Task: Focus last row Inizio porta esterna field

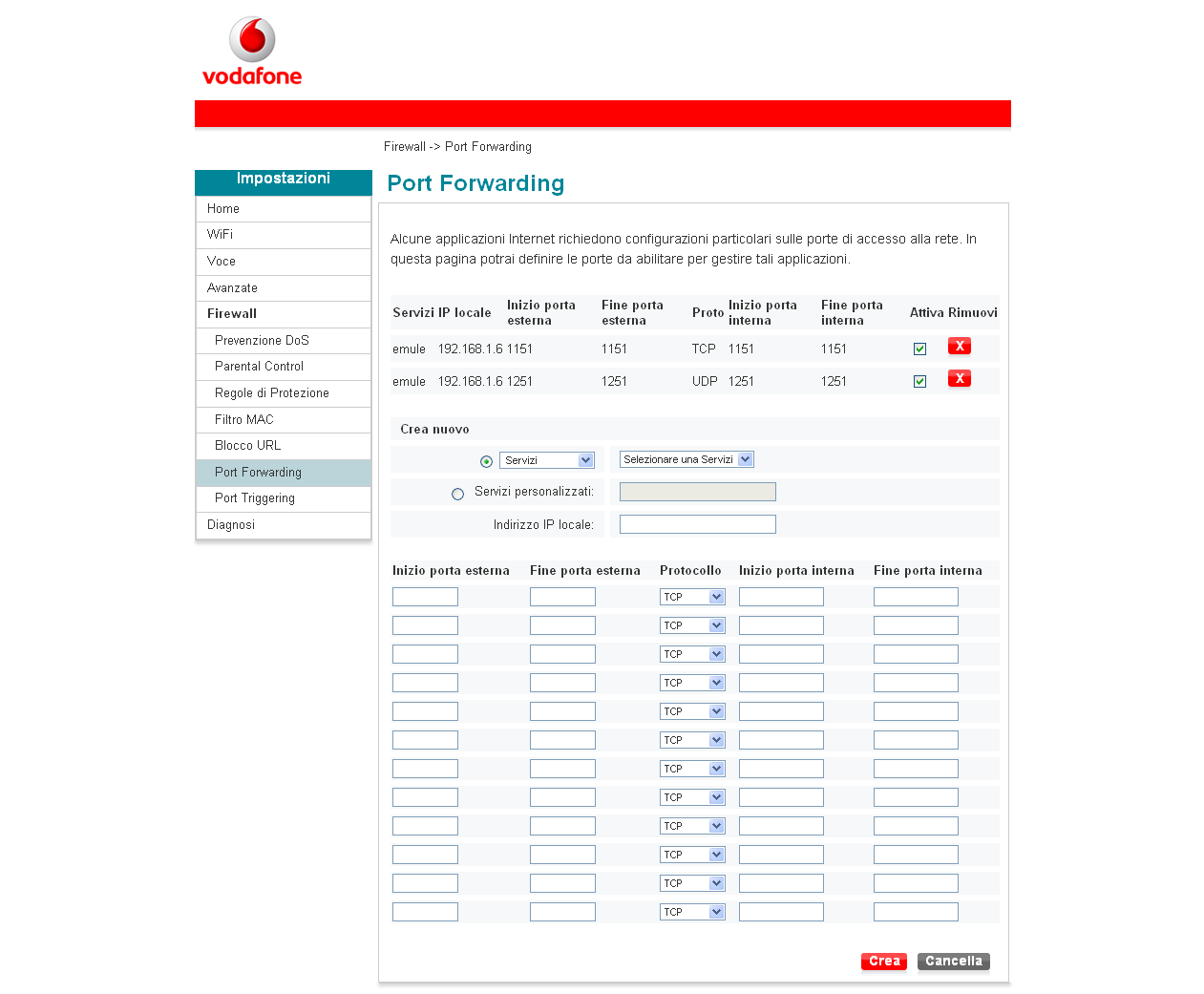Action: (425, 912)
